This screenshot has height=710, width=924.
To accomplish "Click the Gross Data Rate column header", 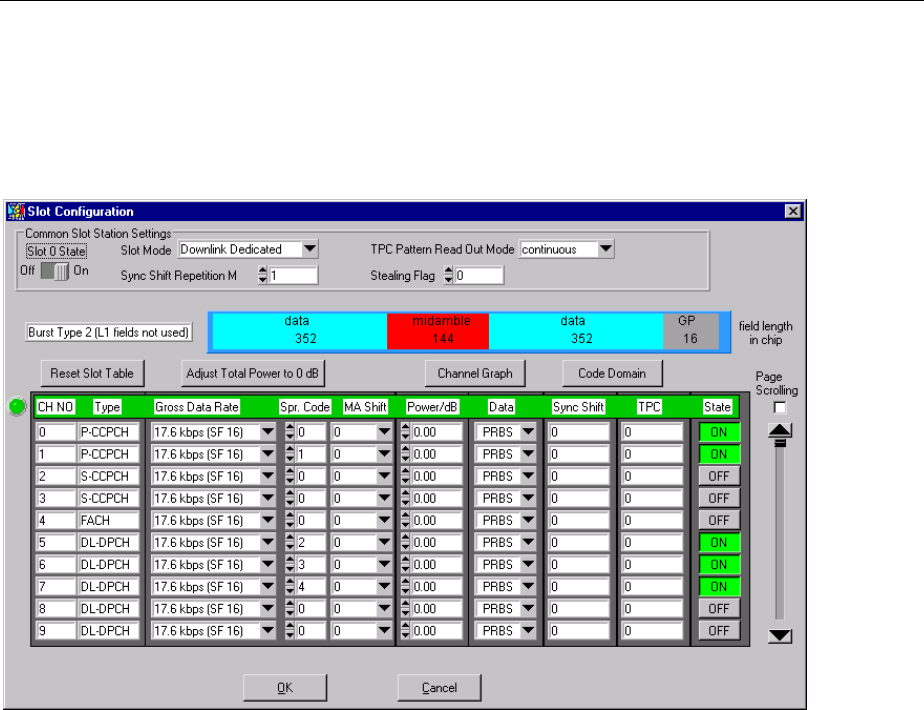I will 196,407.
